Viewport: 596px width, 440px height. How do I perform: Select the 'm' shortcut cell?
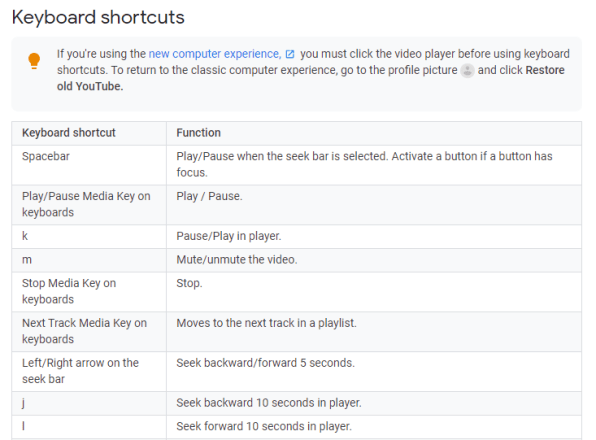(x=89, y=260)
